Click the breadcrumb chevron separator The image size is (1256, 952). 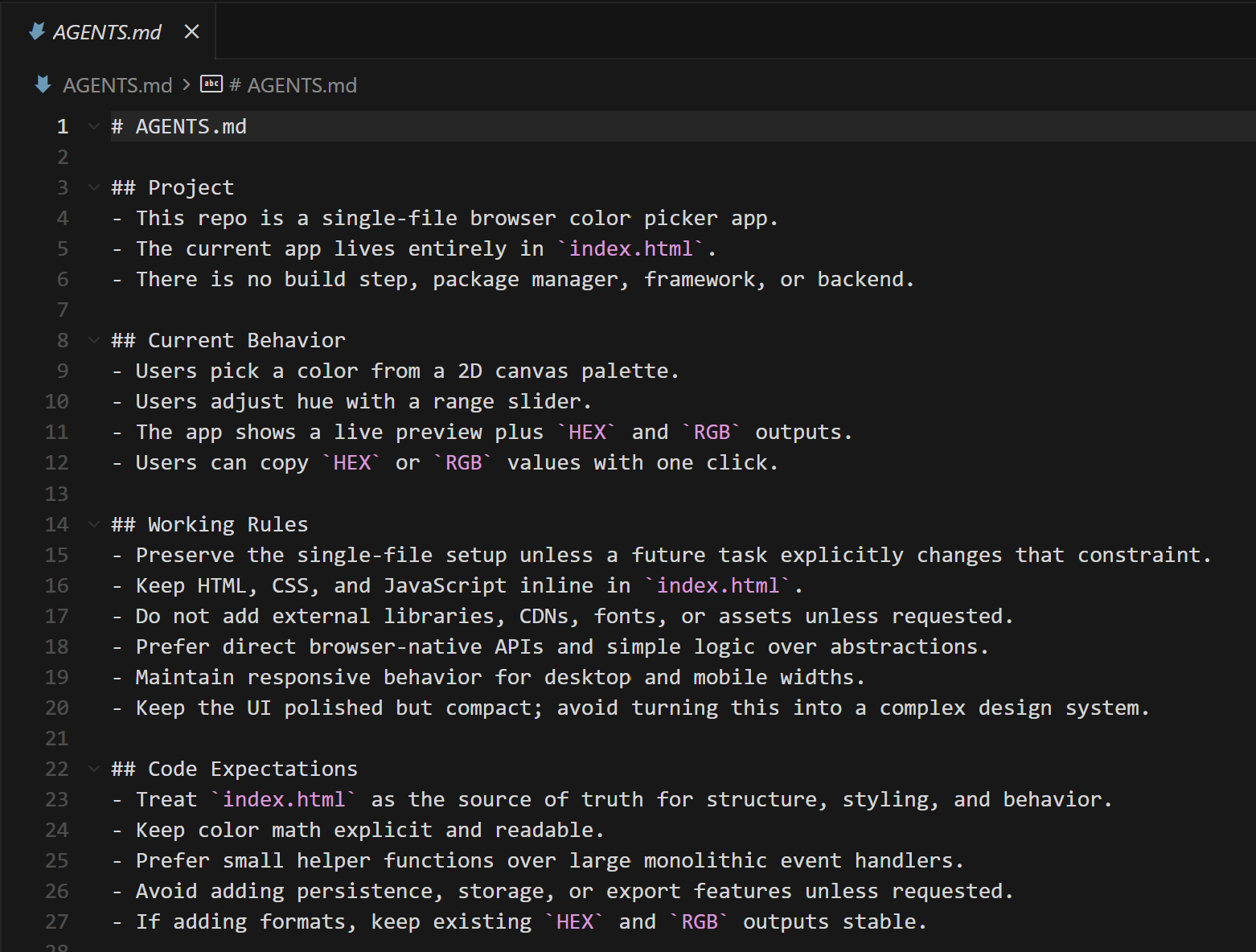click(187, 84)
